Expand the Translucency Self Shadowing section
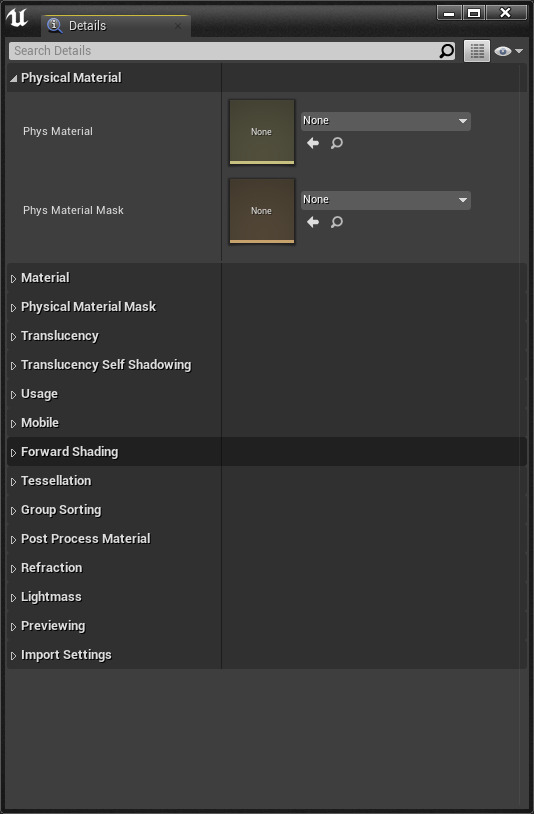This screenshot has width=534, height=814. [13, 366]
